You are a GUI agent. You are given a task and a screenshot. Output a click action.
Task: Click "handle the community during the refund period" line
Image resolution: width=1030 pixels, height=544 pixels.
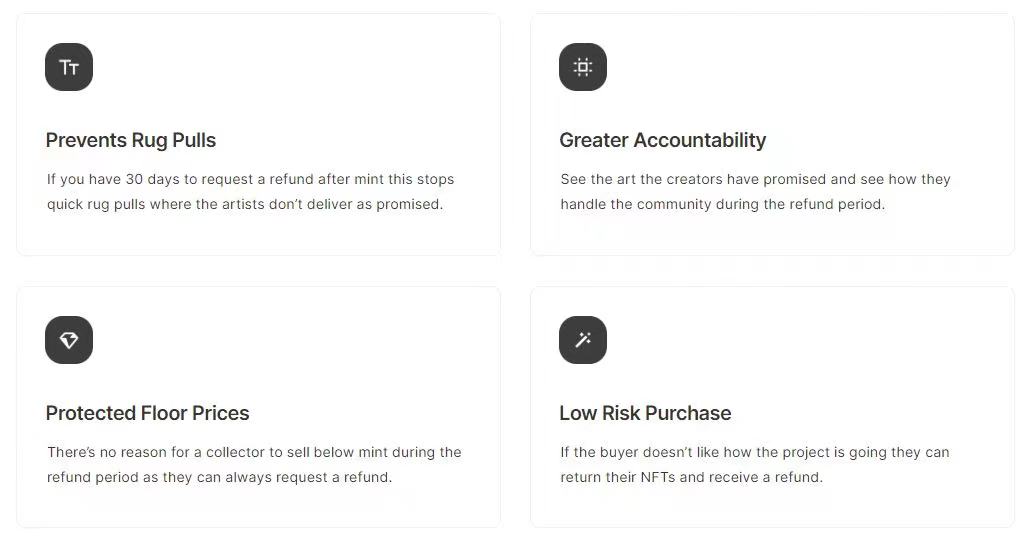point(723,204)
